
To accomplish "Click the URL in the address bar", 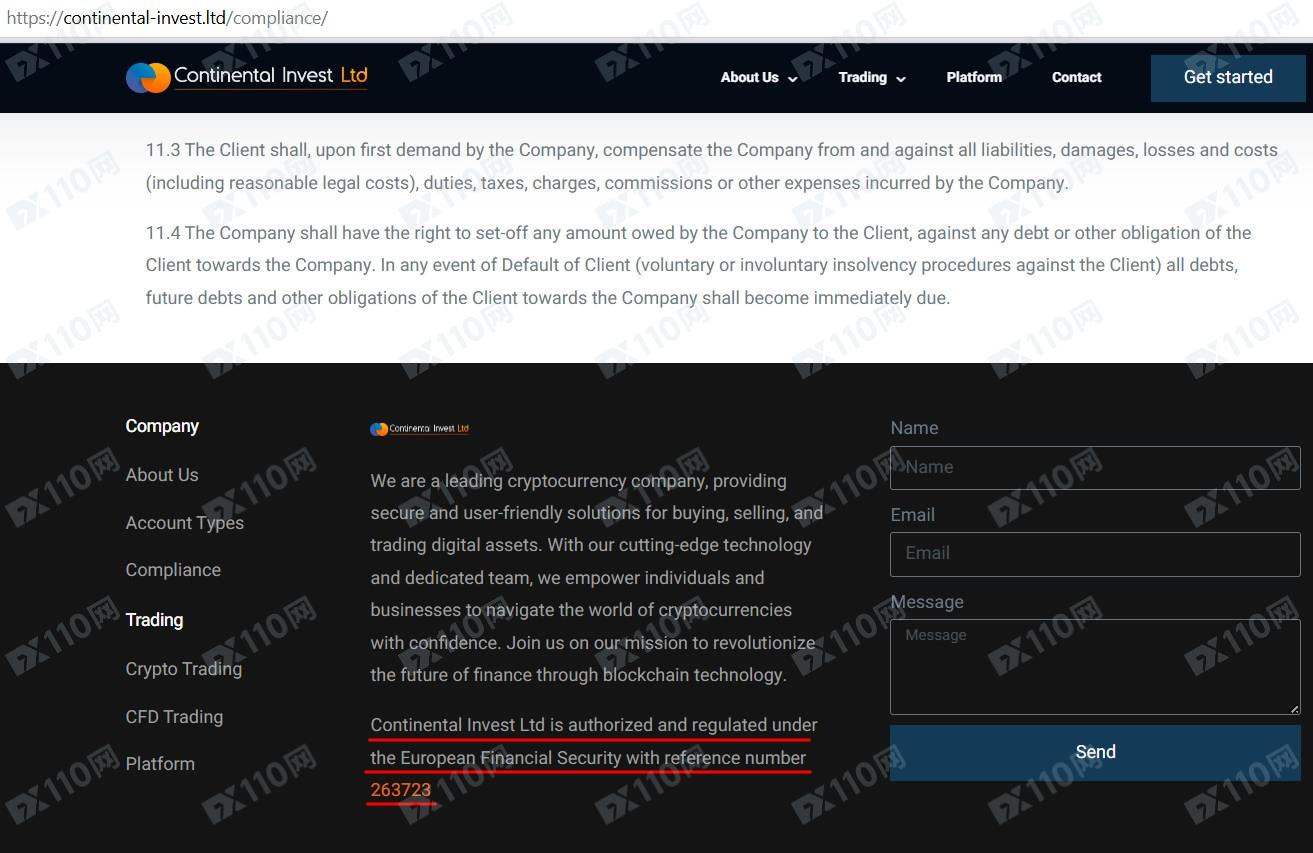I will (x=167, y=18).
